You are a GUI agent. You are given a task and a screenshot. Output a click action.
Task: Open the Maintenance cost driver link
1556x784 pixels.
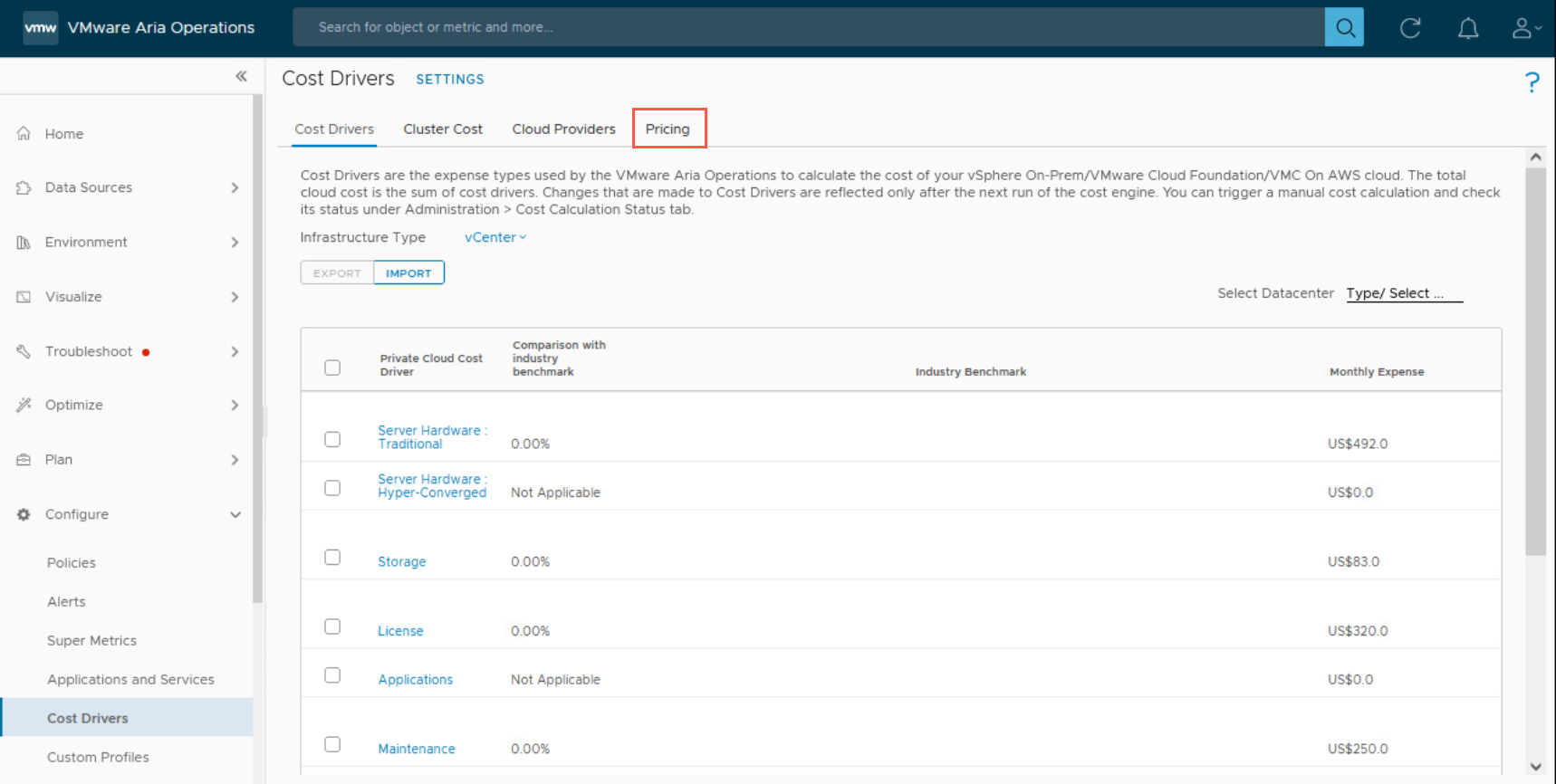click(x=417, y=749)
